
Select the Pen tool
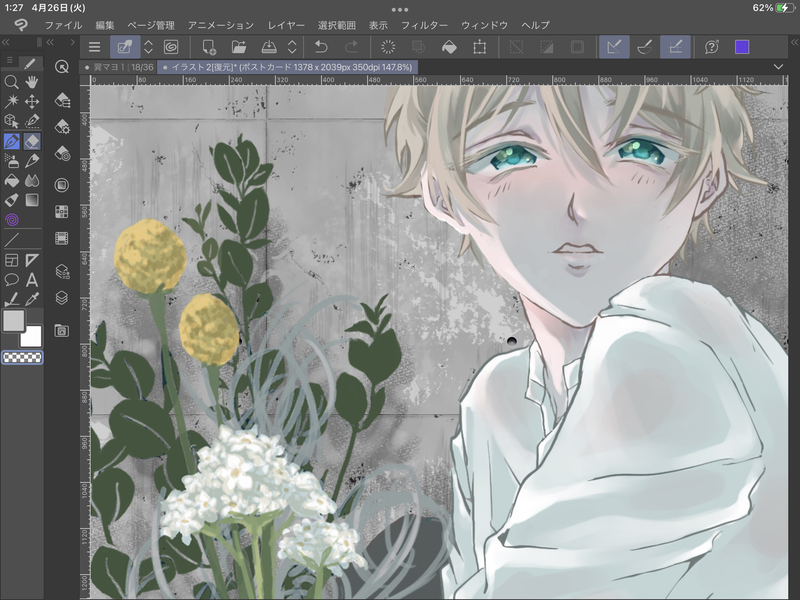tap(11, 141)
